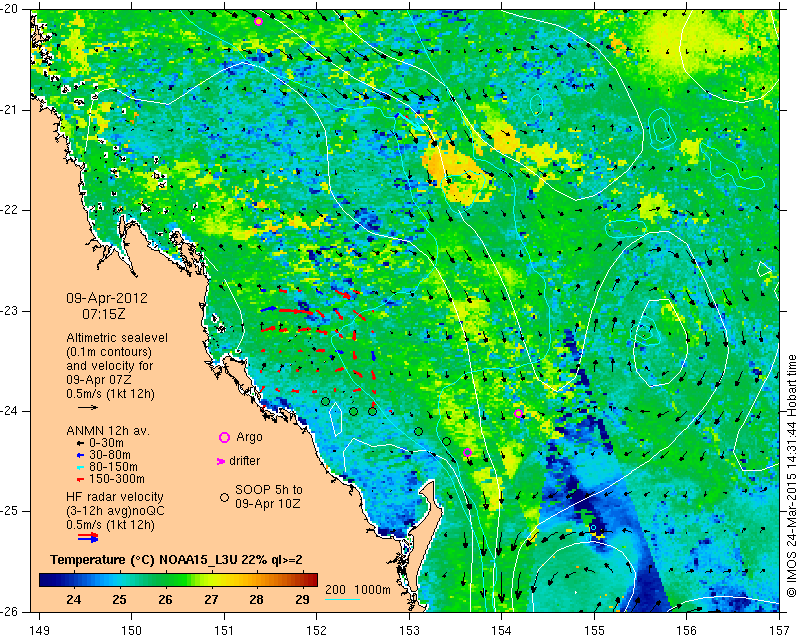Click the '0-30m' depth range legend label
This screenshot has width=800, height=640.
106,443
